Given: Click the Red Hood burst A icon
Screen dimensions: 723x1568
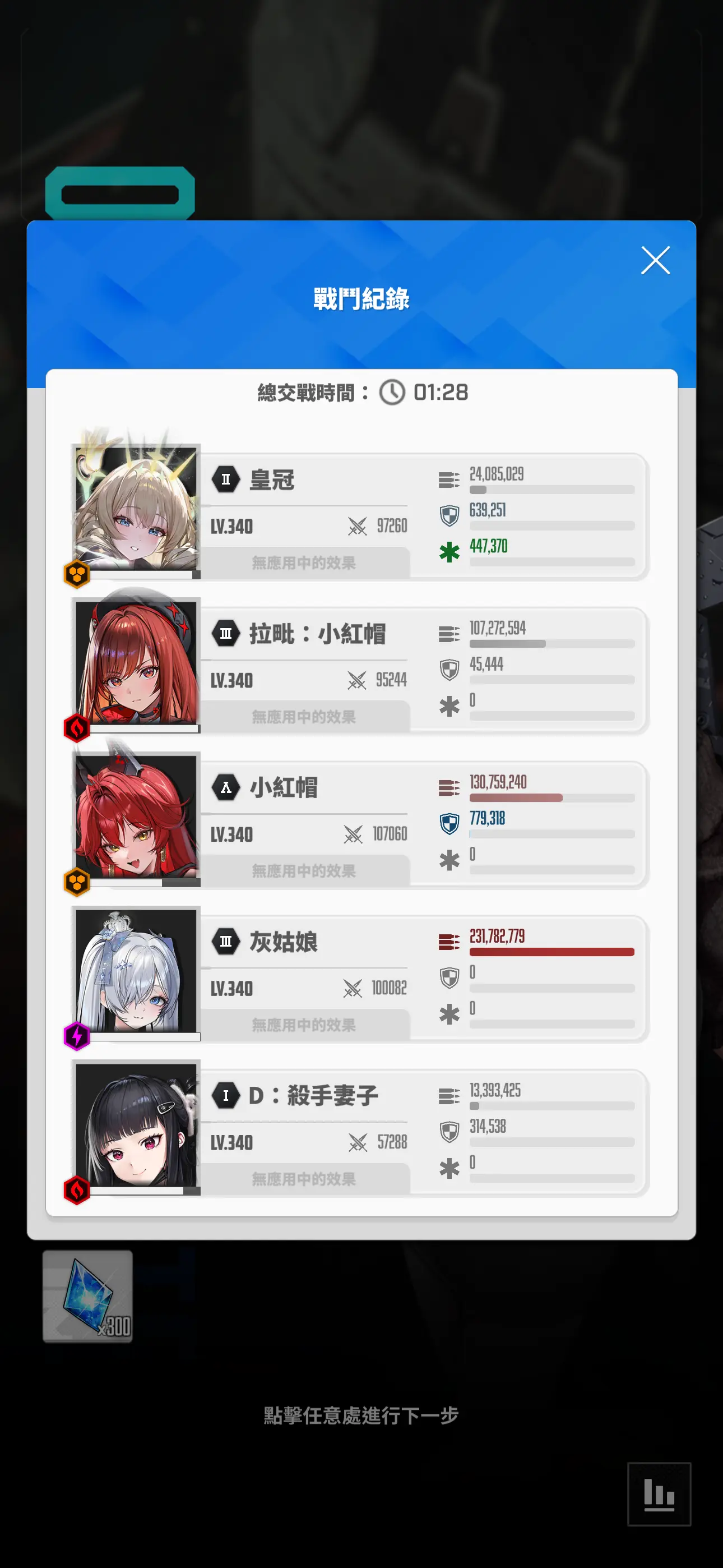Looking at the screenshot, I should (x=226, y=788).
